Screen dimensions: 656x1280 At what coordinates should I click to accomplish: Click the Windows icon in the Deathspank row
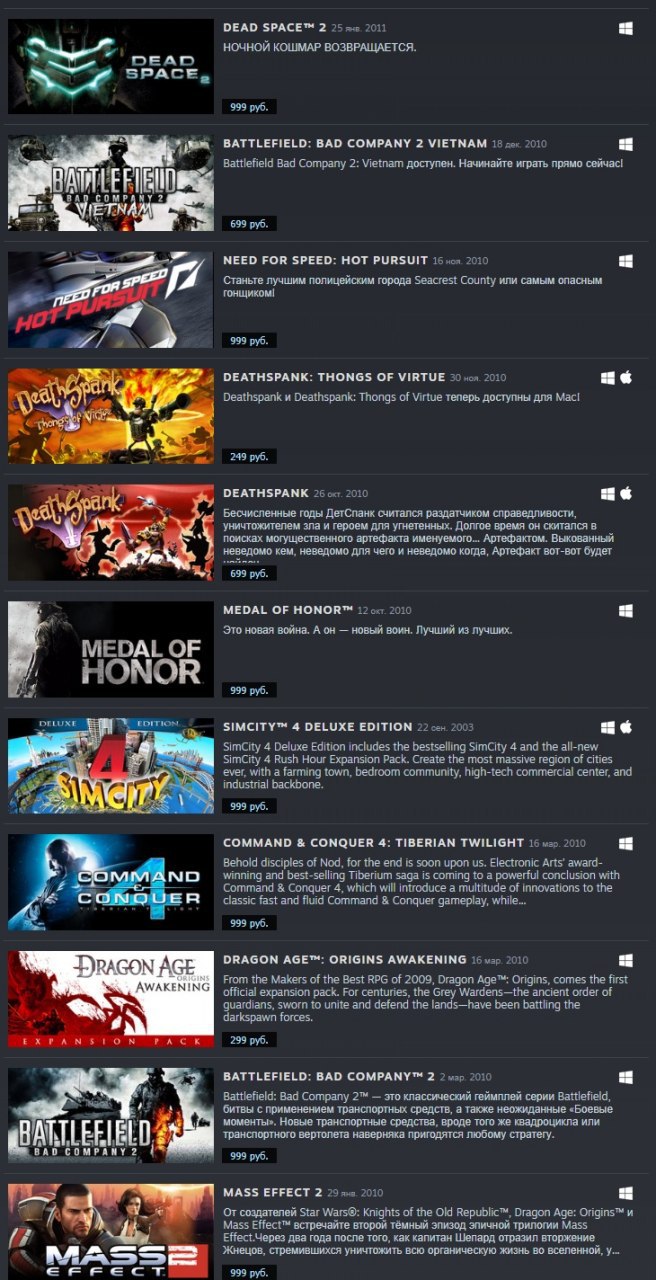[x=607, y=494]
